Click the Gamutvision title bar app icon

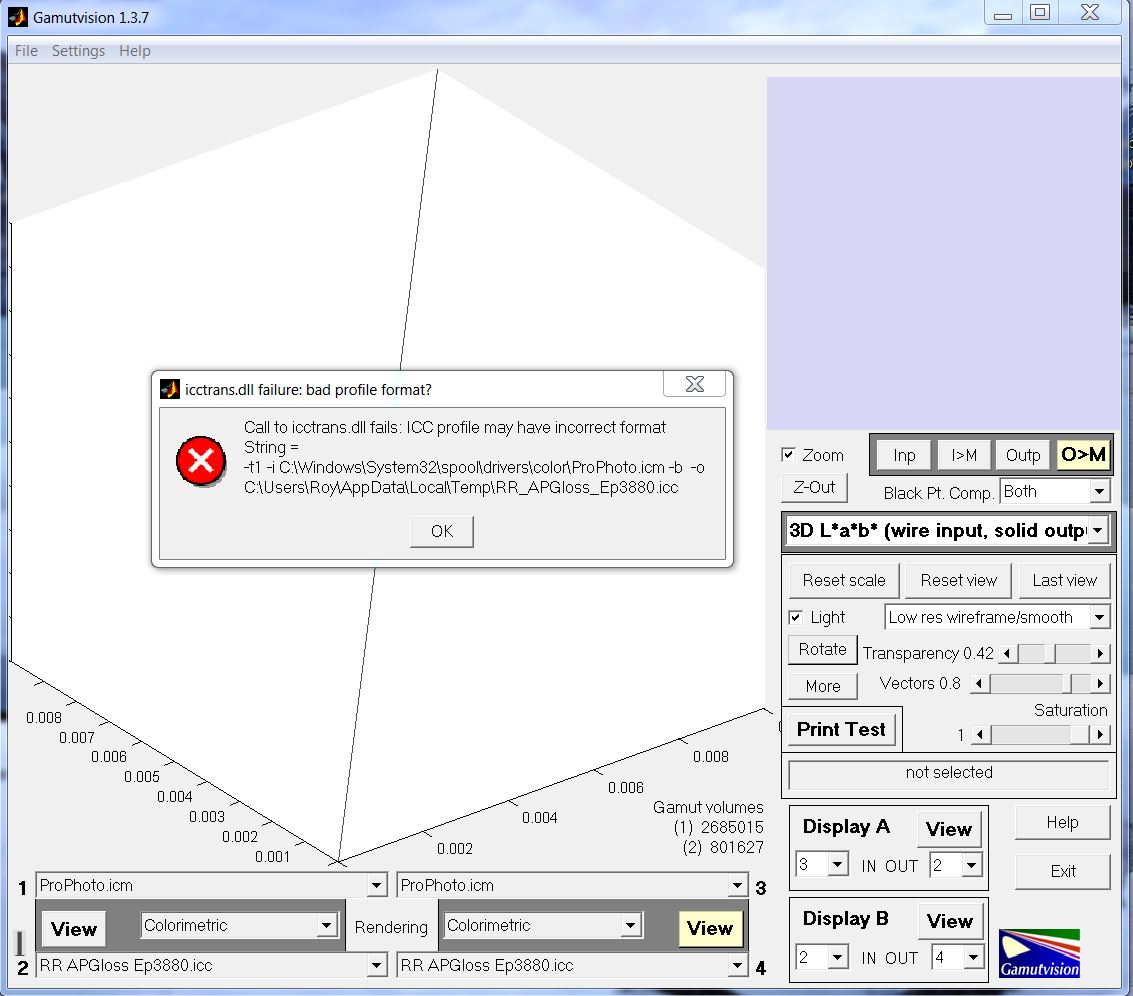[18, 17]
